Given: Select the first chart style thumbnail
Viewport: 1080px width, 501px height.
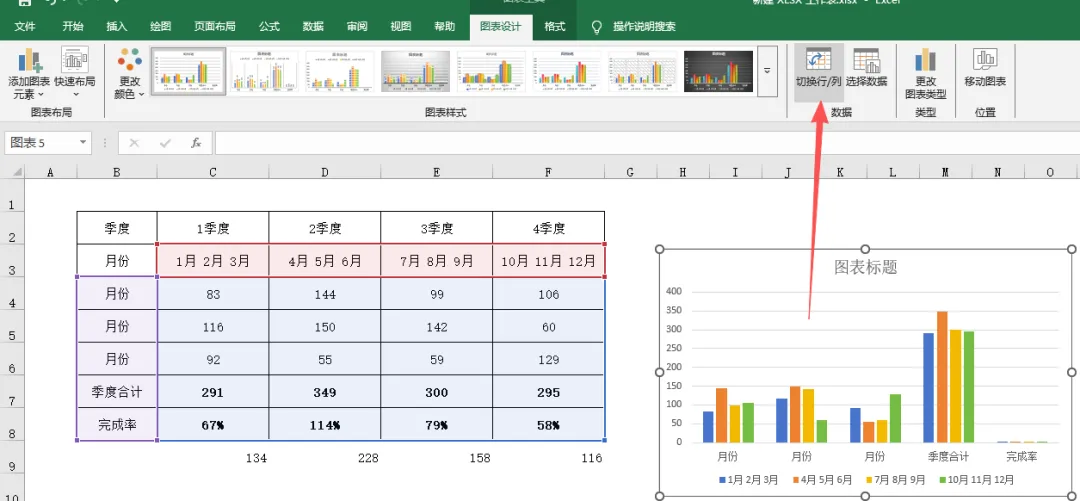Looking at the screenshot, I should click(188, 72).
